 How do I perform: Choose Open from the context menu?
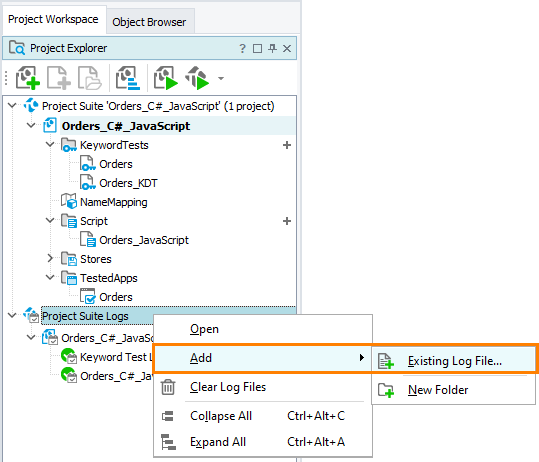(x=263, y=329)
